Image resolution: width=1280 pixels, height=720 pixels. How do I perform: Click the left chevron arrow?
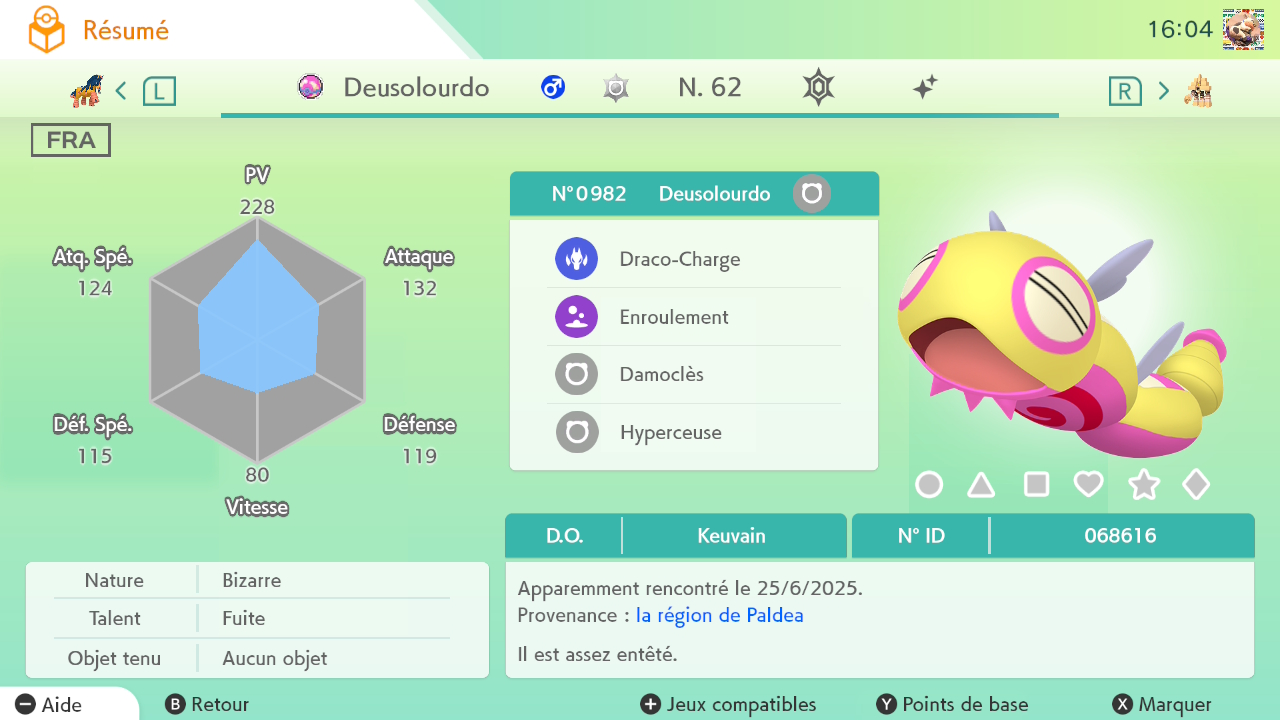pyautogui.click(x=121, y=91)
